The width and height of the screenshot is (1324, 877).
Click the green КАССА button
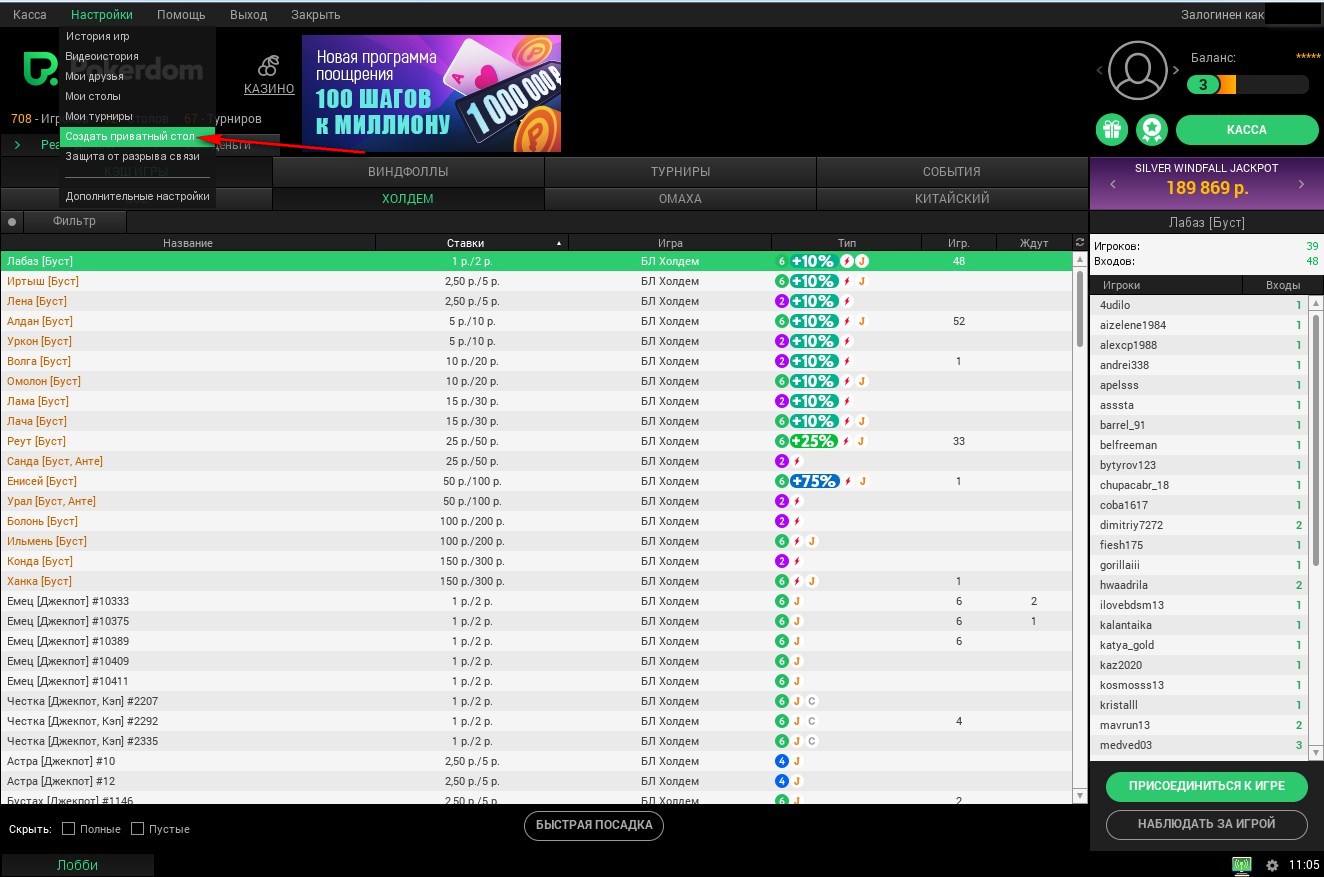coord(1247,130)
